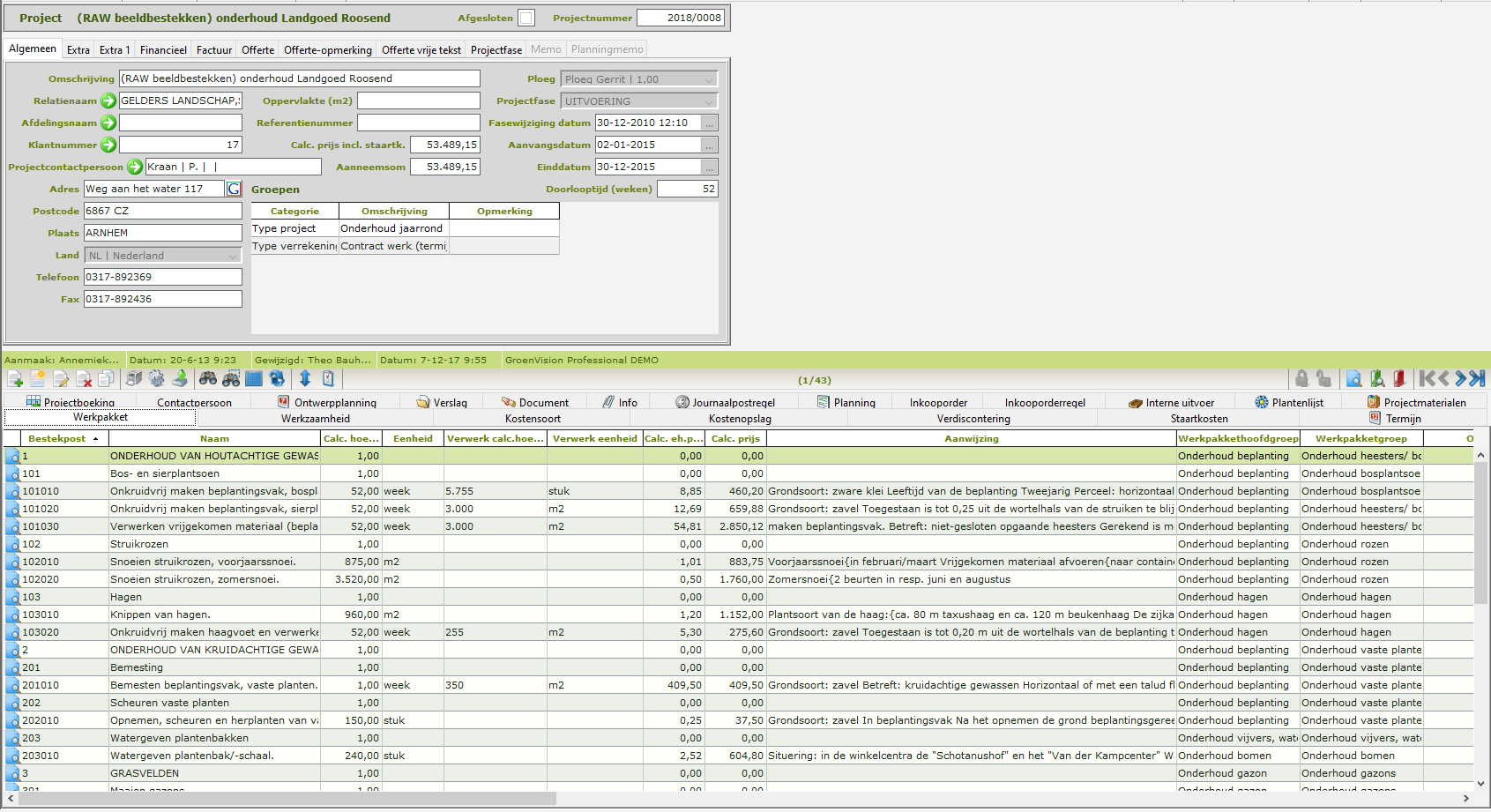Click the add new record icon

click(15, 379)
